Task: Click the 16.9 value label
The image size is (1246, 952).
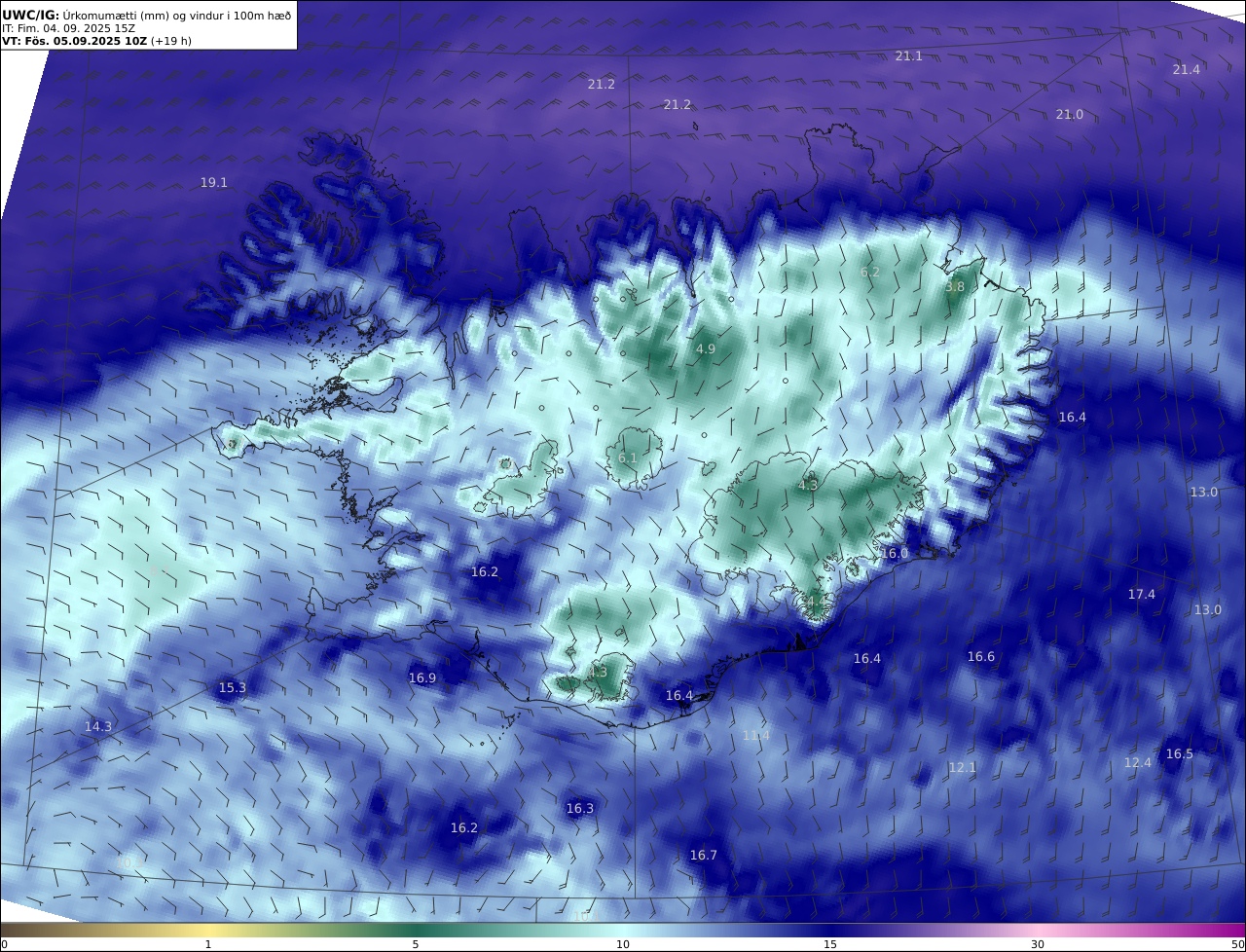Action: (421, 678)
